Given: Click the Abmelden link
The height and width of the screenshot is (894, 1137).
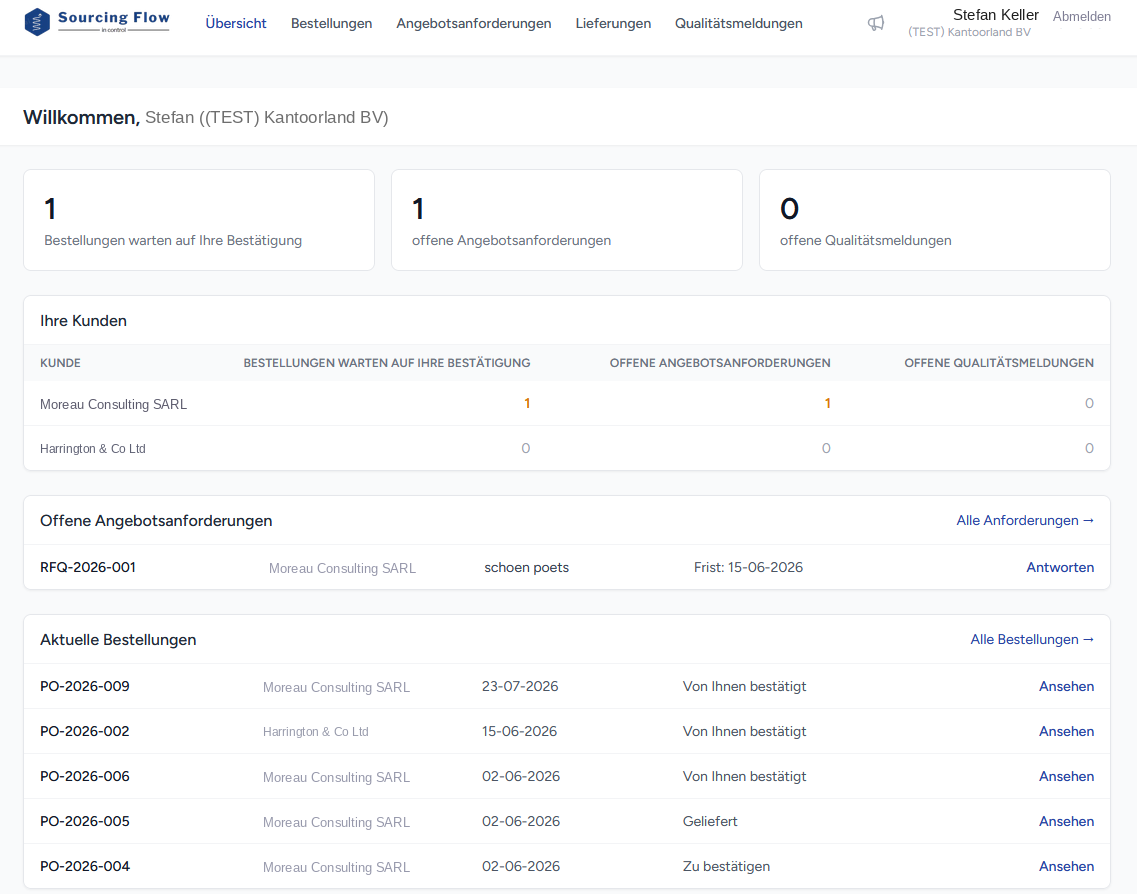Looking at the screenshot, I should [1082, 16].
